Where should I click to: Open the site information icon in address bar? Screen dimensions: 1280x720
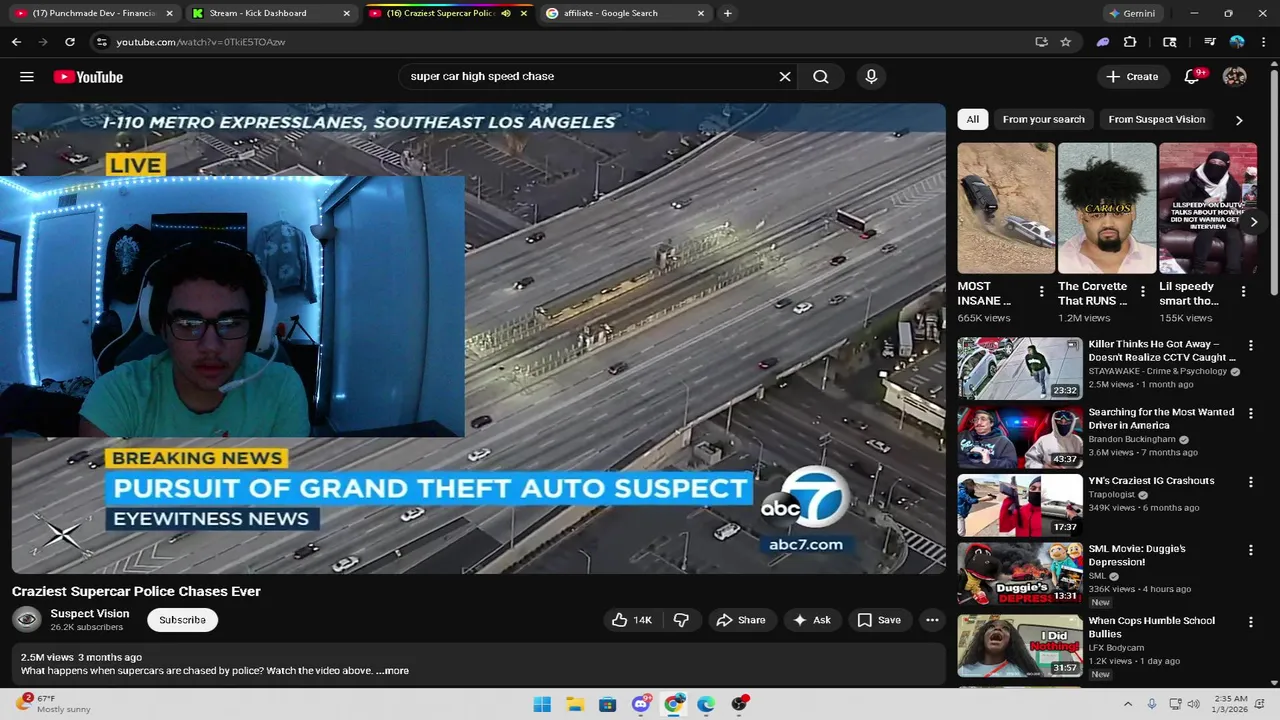coord(101,42)
